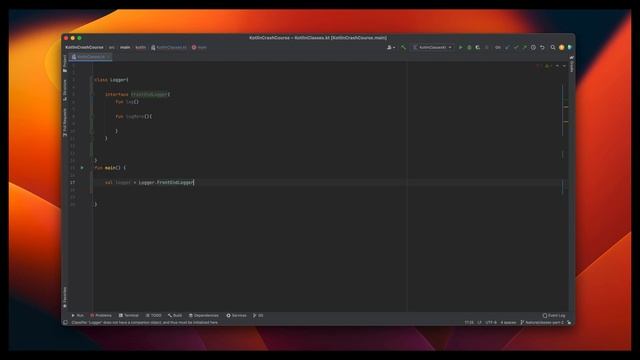
Task: Open the Pull Requests tool window
Action: click(65, 122)
